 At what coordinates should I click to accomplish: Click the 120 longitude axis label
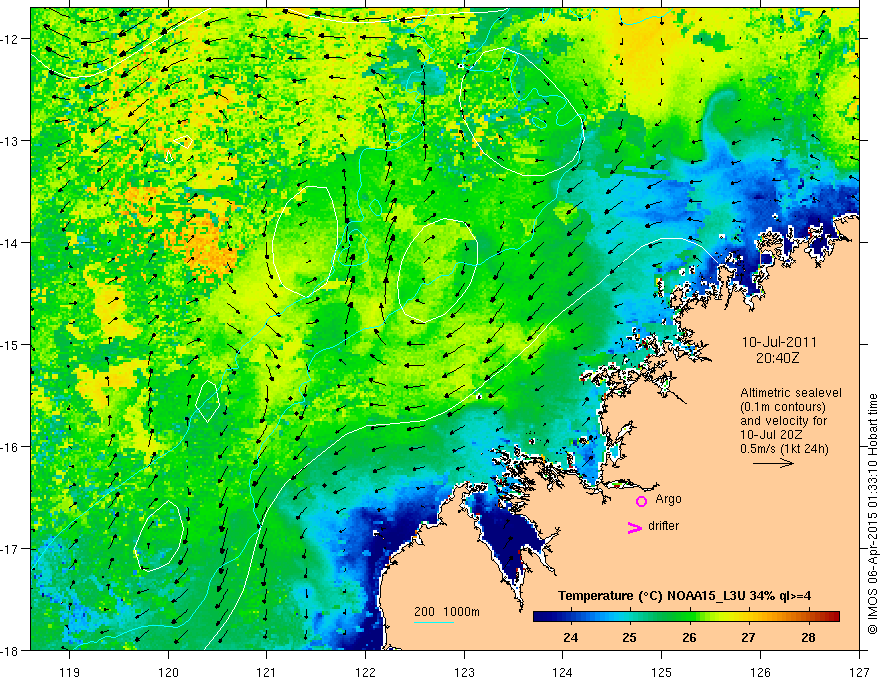(168, 672)
